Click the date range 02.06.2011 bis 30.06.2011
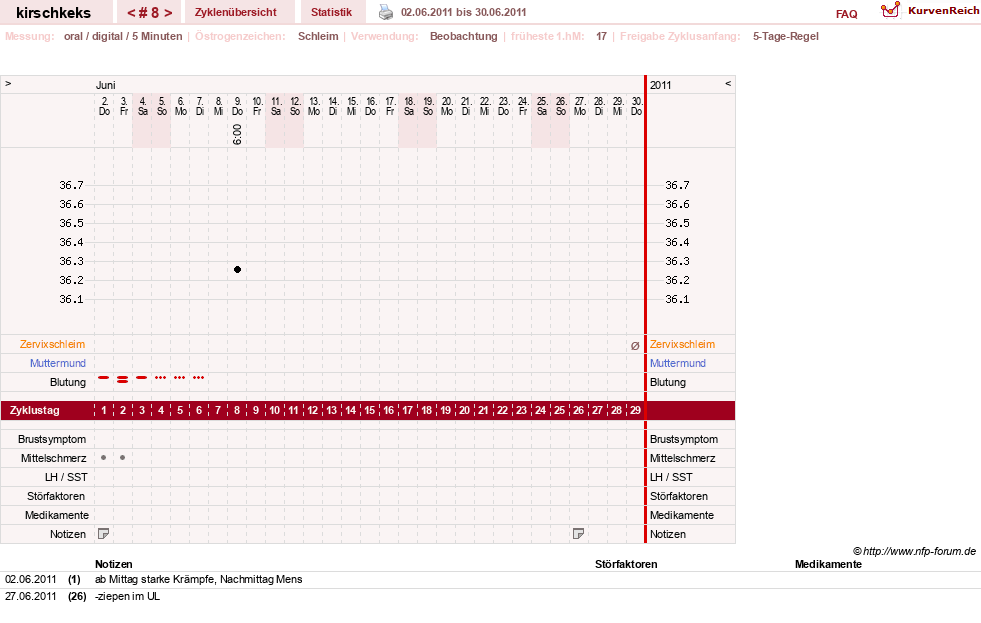Image resolution: width=981 pixels, height=623 pixels. (x=464, y=12)
